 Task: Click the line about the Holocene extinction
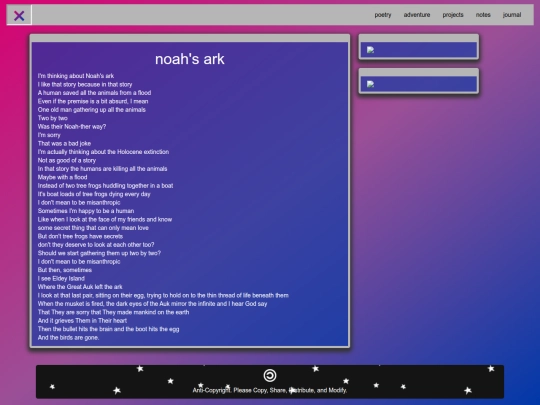103,152
